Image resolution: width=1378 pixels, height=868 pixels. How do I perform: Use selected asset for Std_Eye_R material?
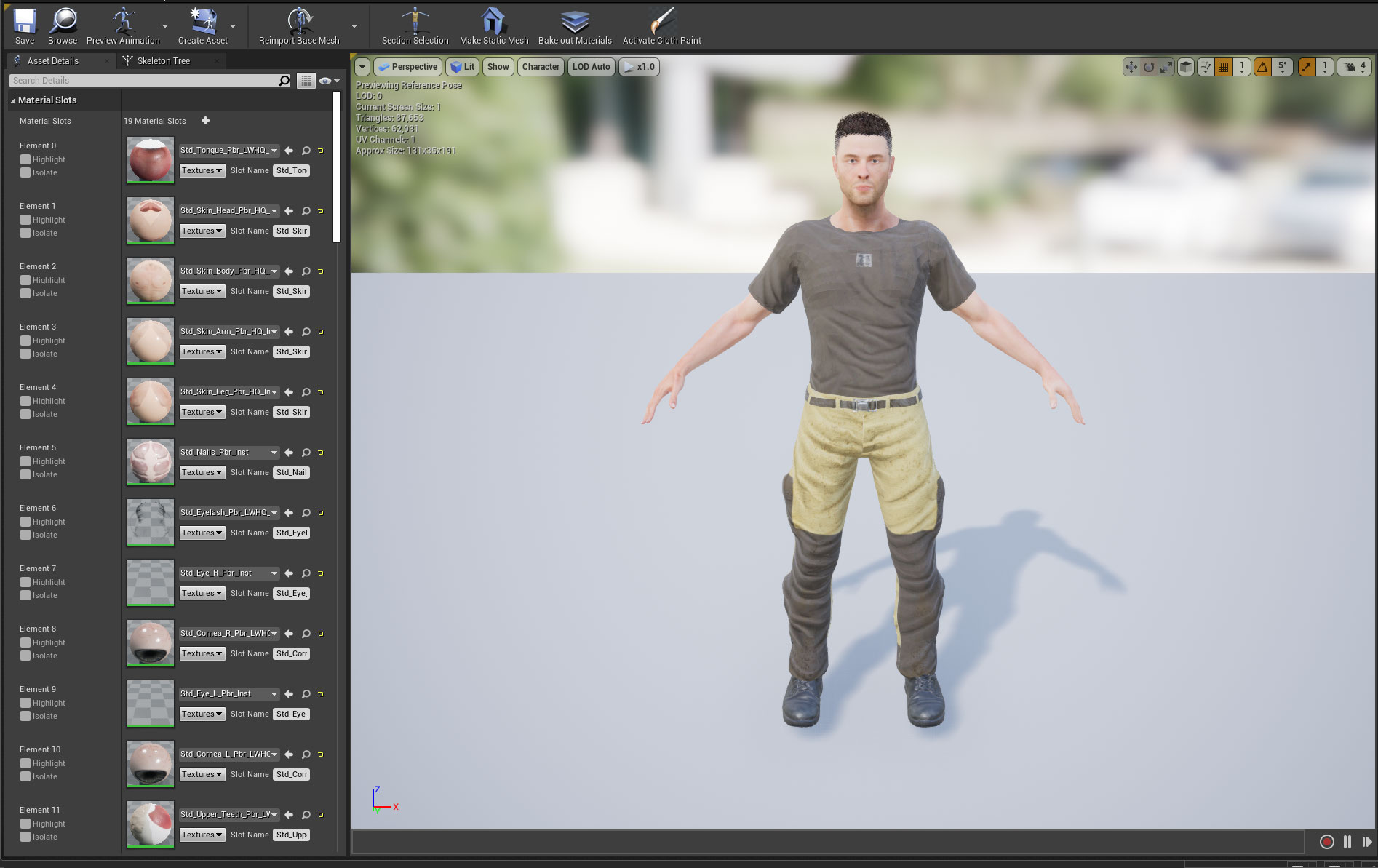289,573
